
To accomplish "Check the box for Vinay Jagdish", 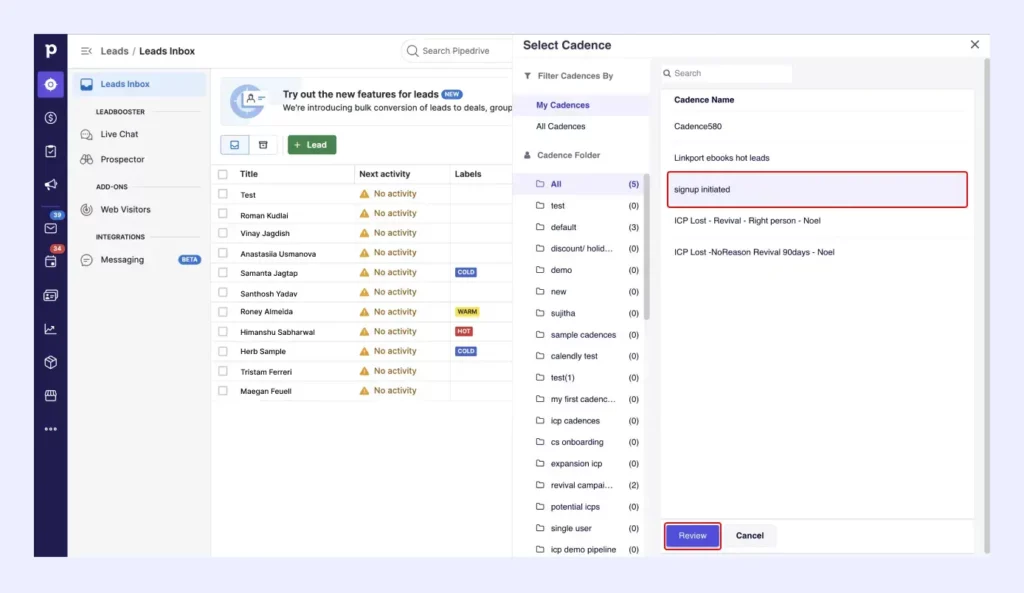I will (223, 233).
